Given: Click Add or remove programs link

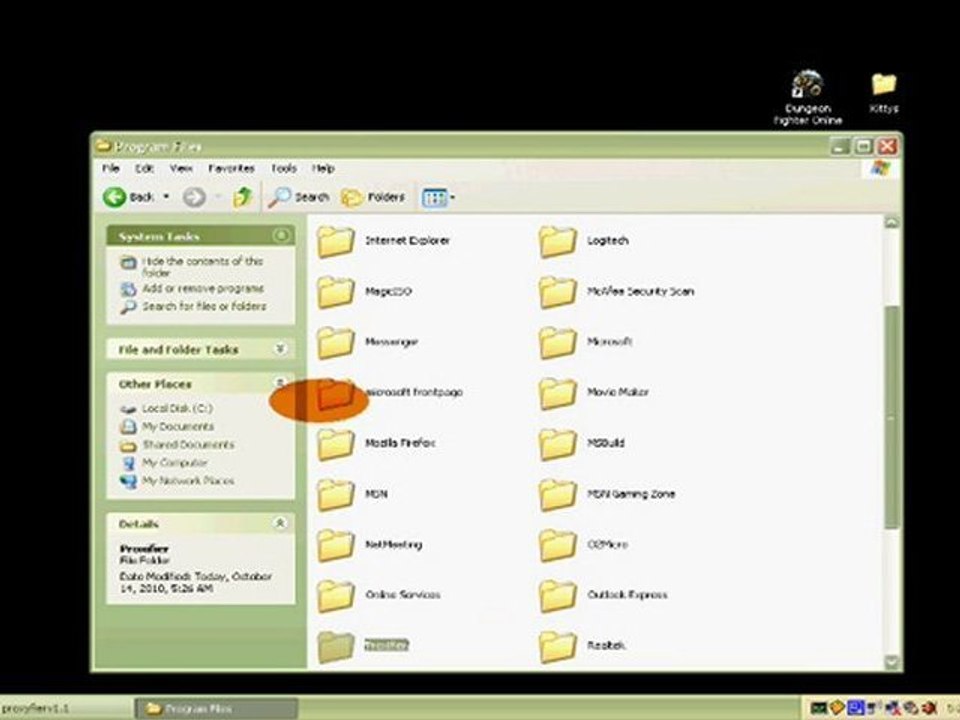Looking at the screenshot, I should coord(203,288).
